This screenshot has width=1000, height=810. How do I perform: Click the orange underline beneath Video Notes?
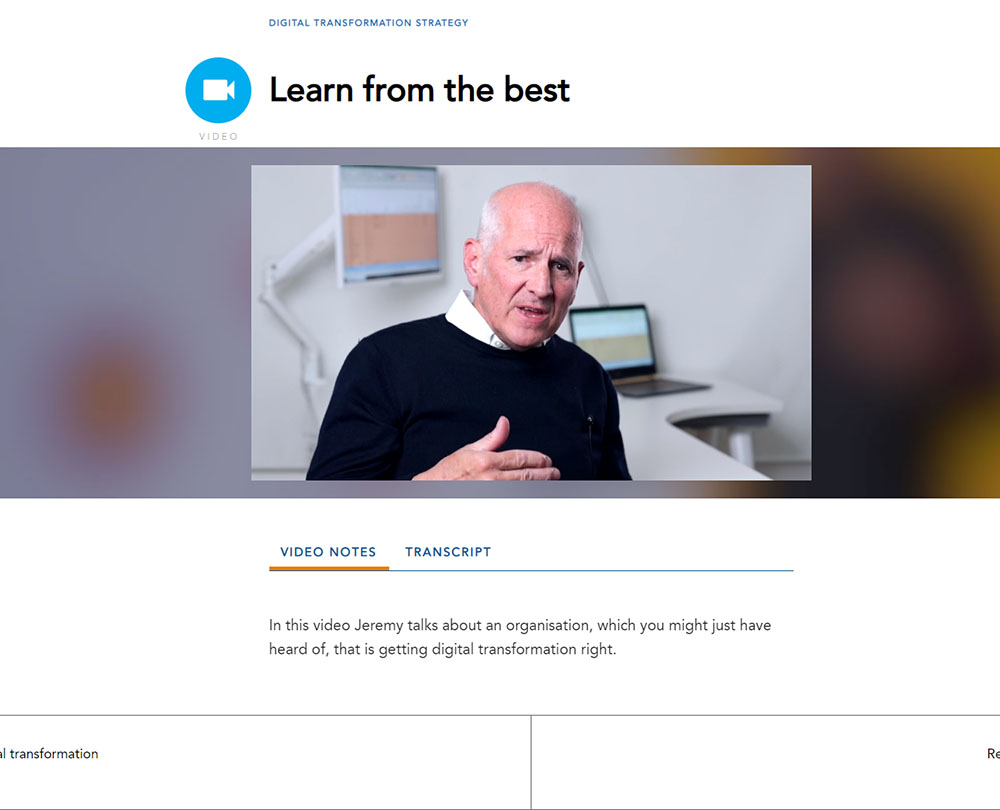pyautogui.click(x=328, y=568)
